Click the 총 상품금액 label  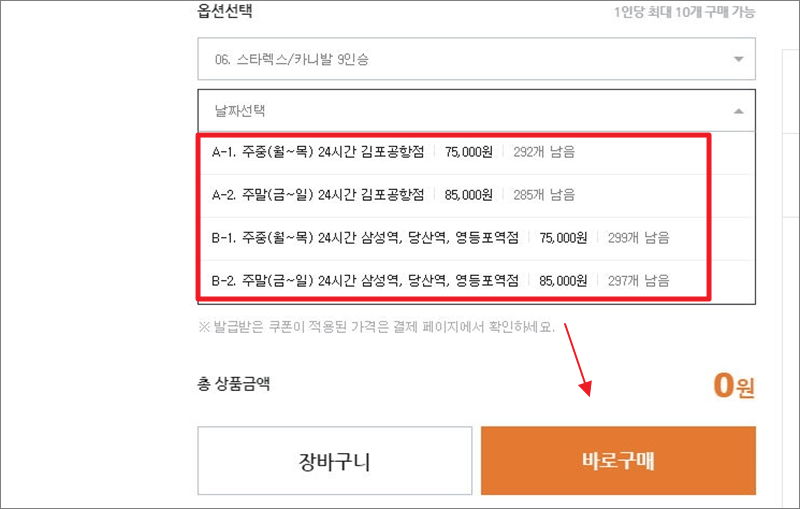pos(234,384)
